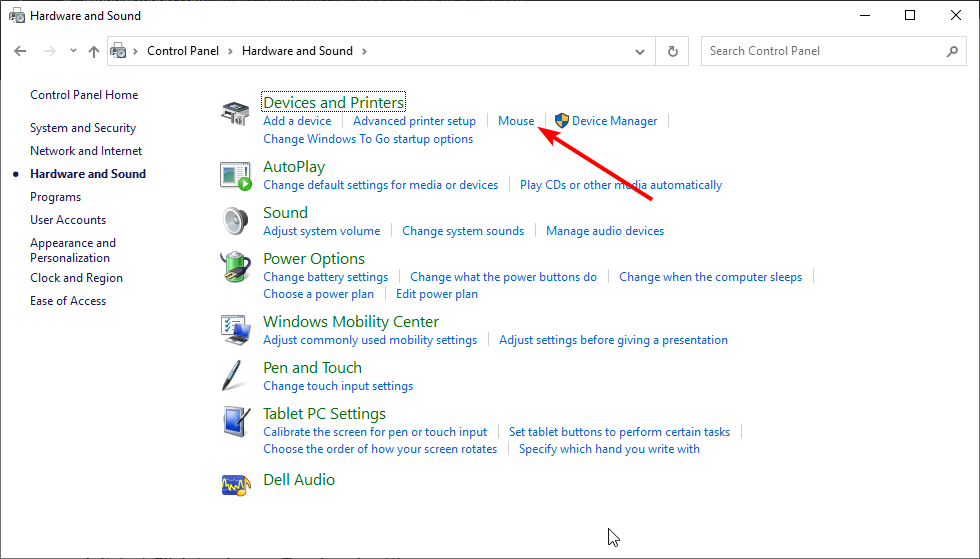Click the Power Options battery icon
Image resolution: width=980 pixels, height=559 pixels.
[x=235, y=267]
